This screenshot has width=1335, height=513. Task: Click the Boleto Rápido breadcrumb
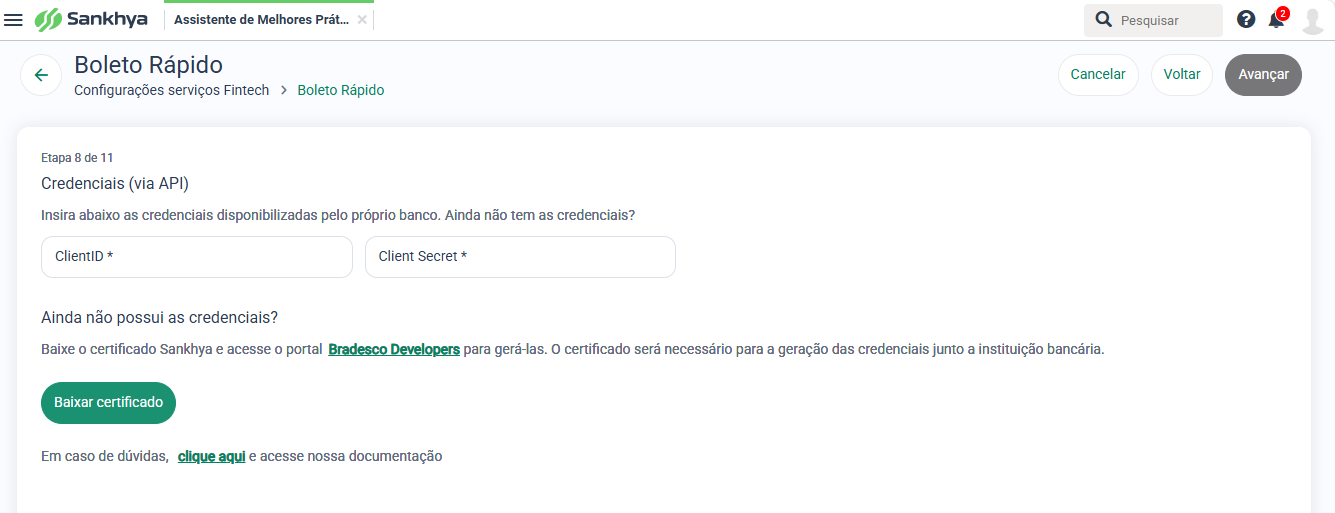pyautogui.click(x=341, y=90)
